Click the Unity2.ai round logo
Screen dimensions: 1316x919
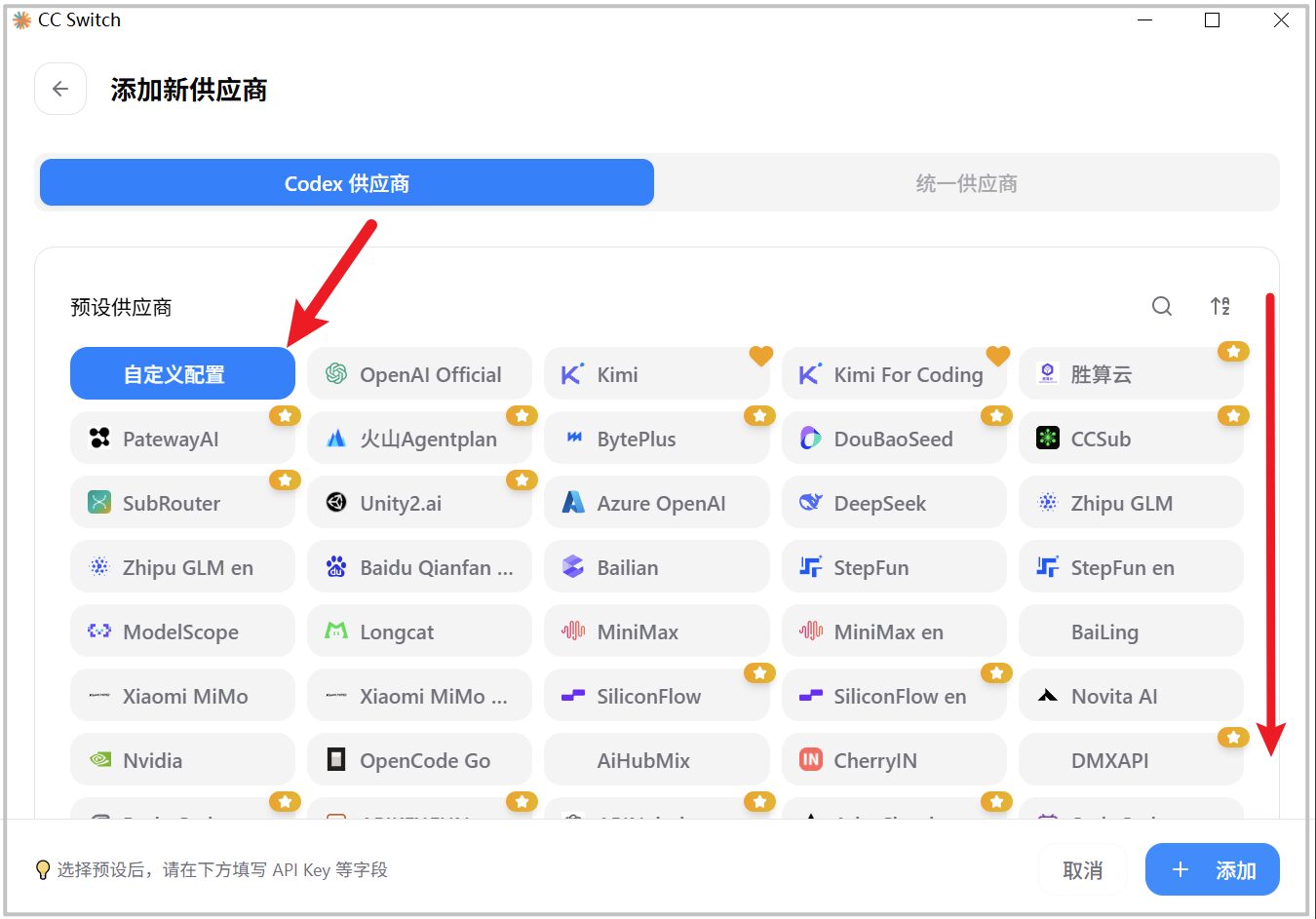(336, 503)
